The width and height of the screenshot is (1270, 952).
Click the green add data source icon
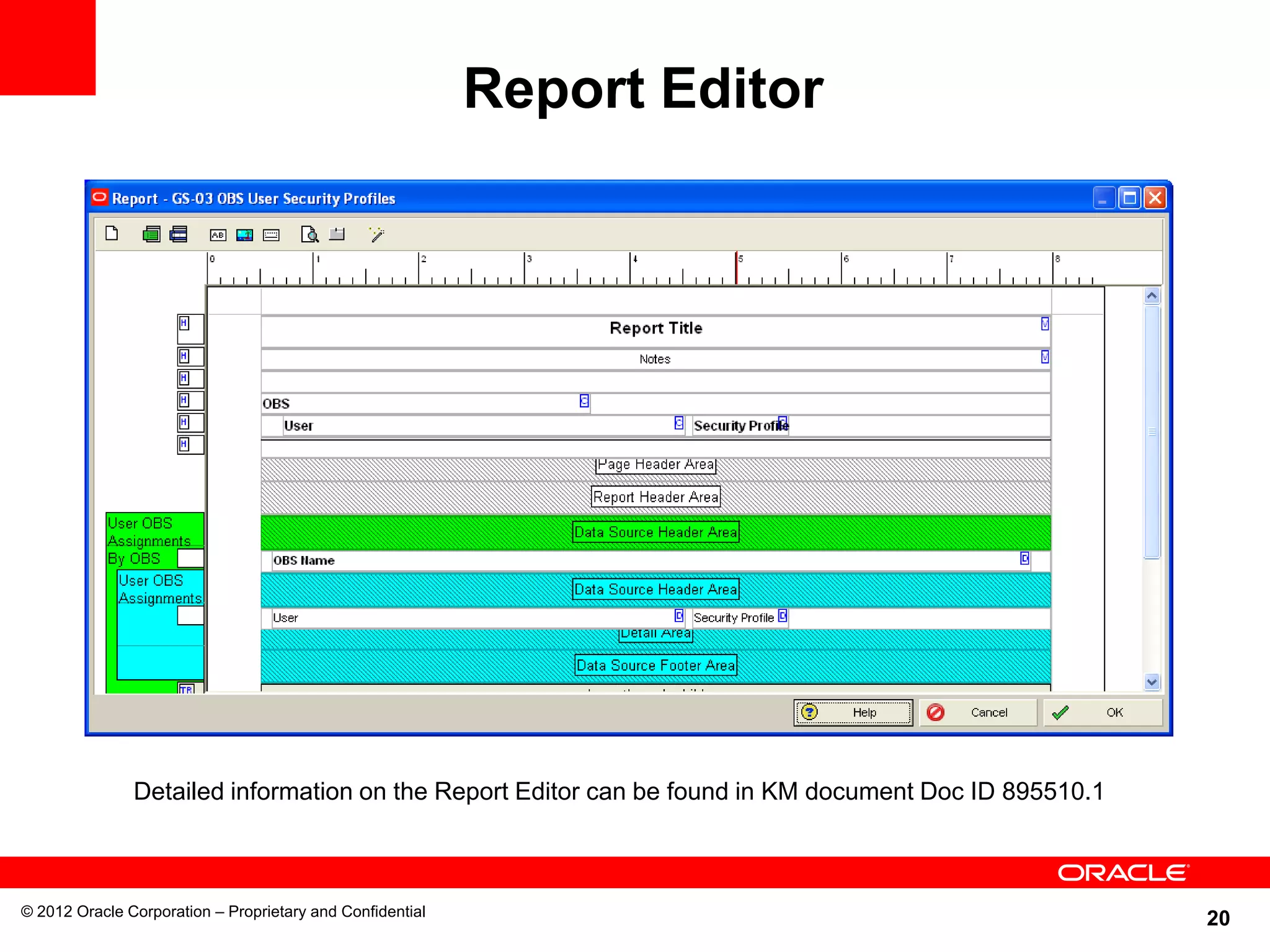[151, 234]
